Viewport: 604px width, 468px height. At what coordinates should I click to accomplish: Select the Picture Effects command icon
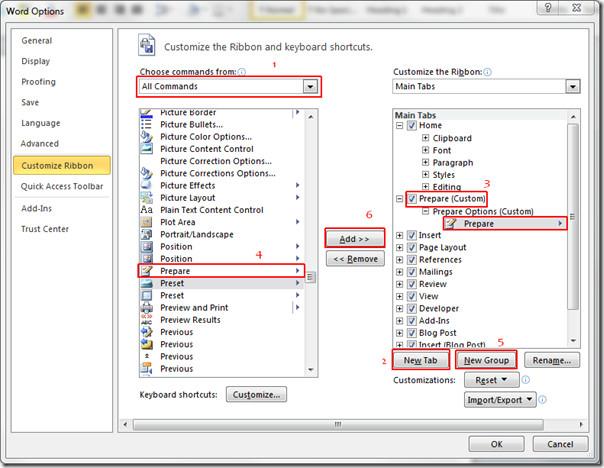(x=147, y=185)
